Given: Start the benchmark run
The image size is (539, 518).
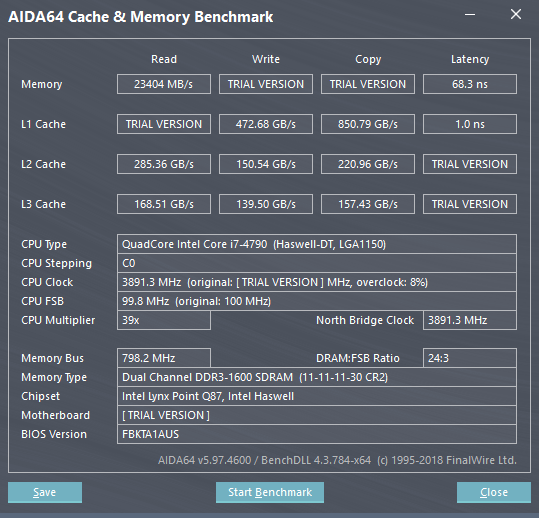Looking at the screenshot, I should pyautogui.click(x=270, y=492).
